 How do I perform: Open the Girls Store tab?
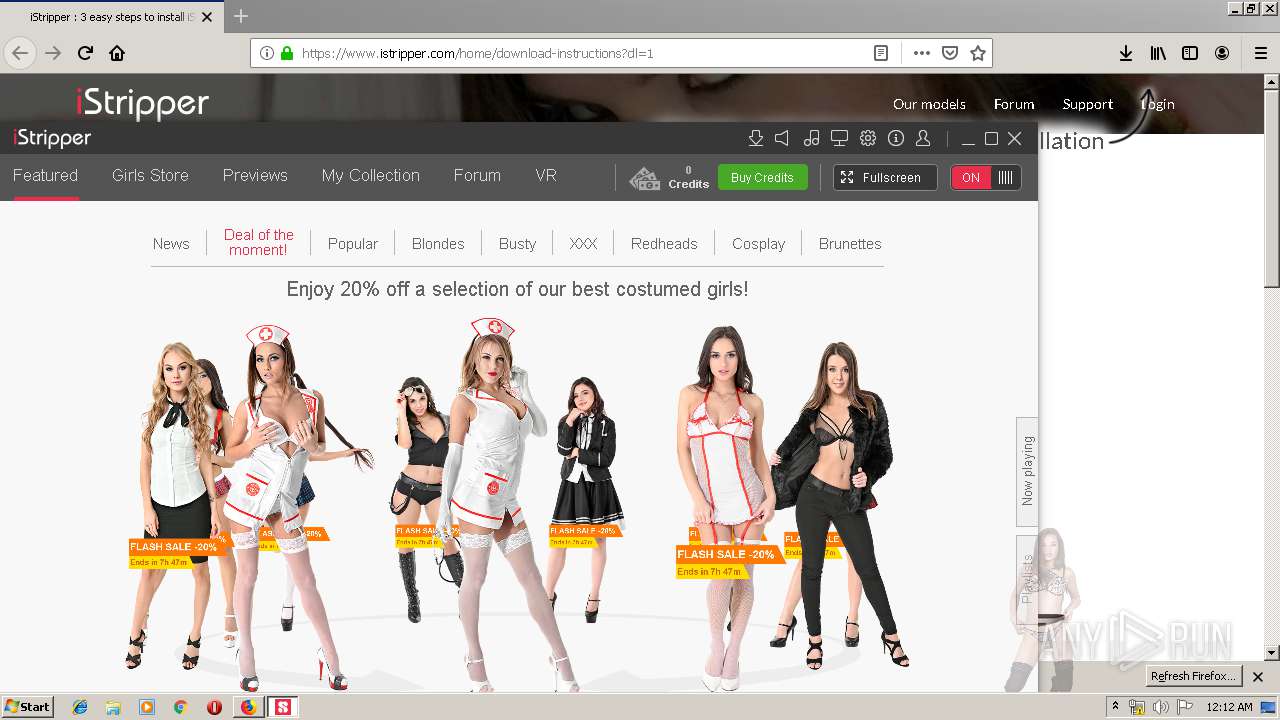click(150, 175)
